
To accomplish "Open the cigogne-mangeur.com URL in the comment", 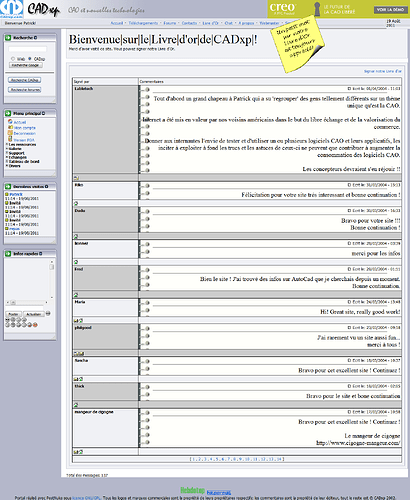I will point(358,443).
